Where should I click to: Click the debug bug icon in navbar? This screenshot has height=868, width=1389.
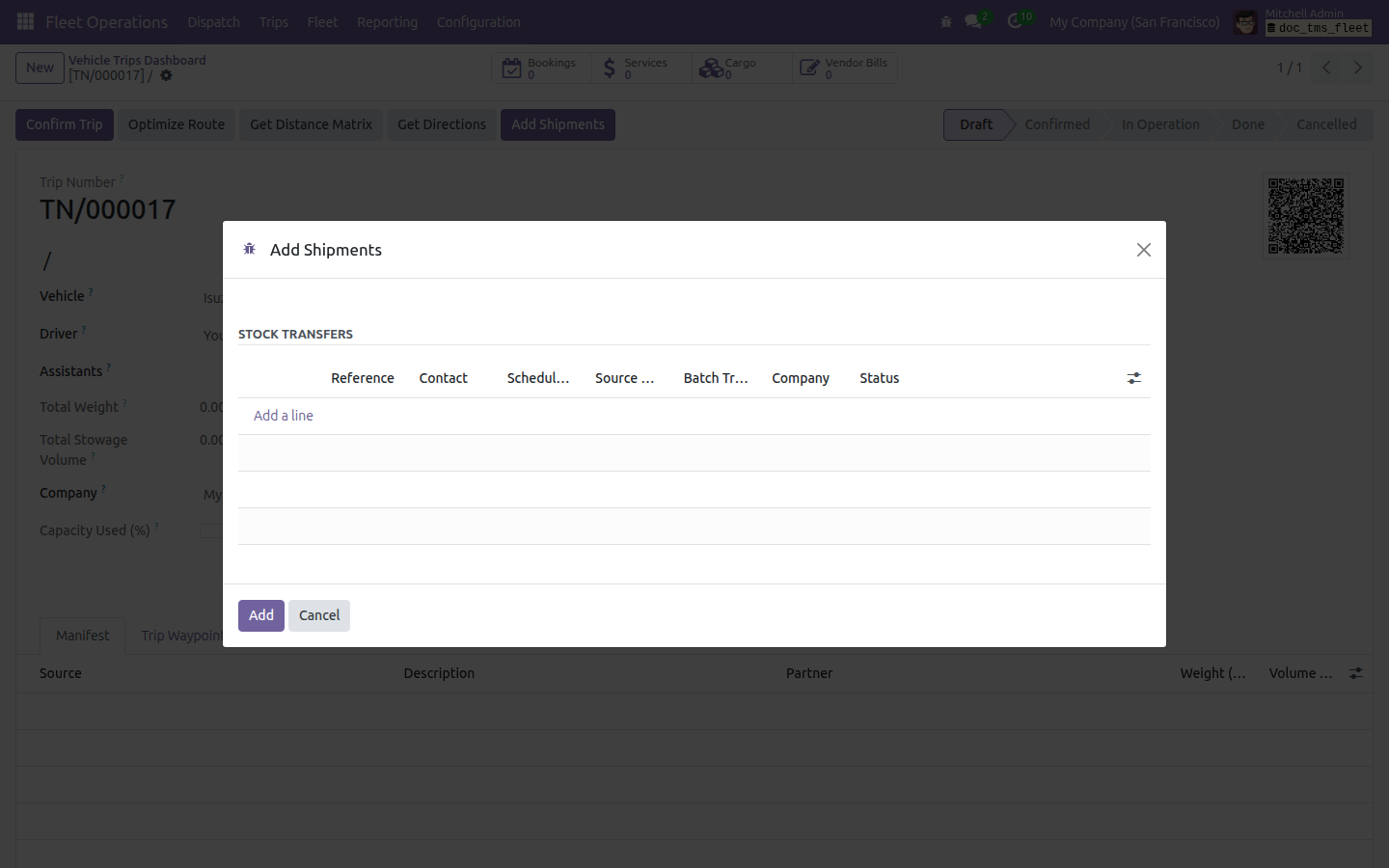(x=946, y=21)
